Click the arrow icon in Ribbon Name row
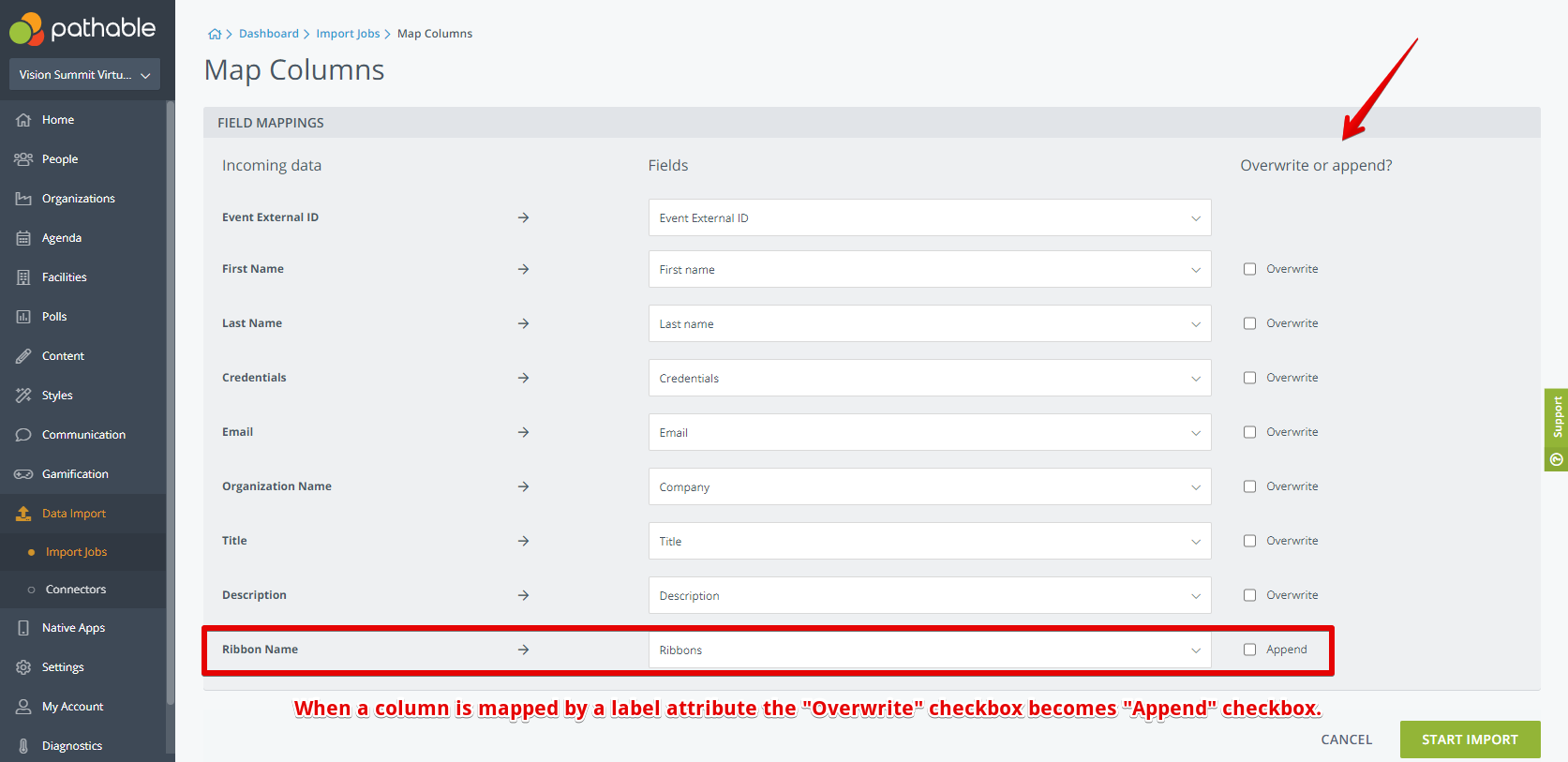Screen dimensions: 1568x762 point(524,650)
